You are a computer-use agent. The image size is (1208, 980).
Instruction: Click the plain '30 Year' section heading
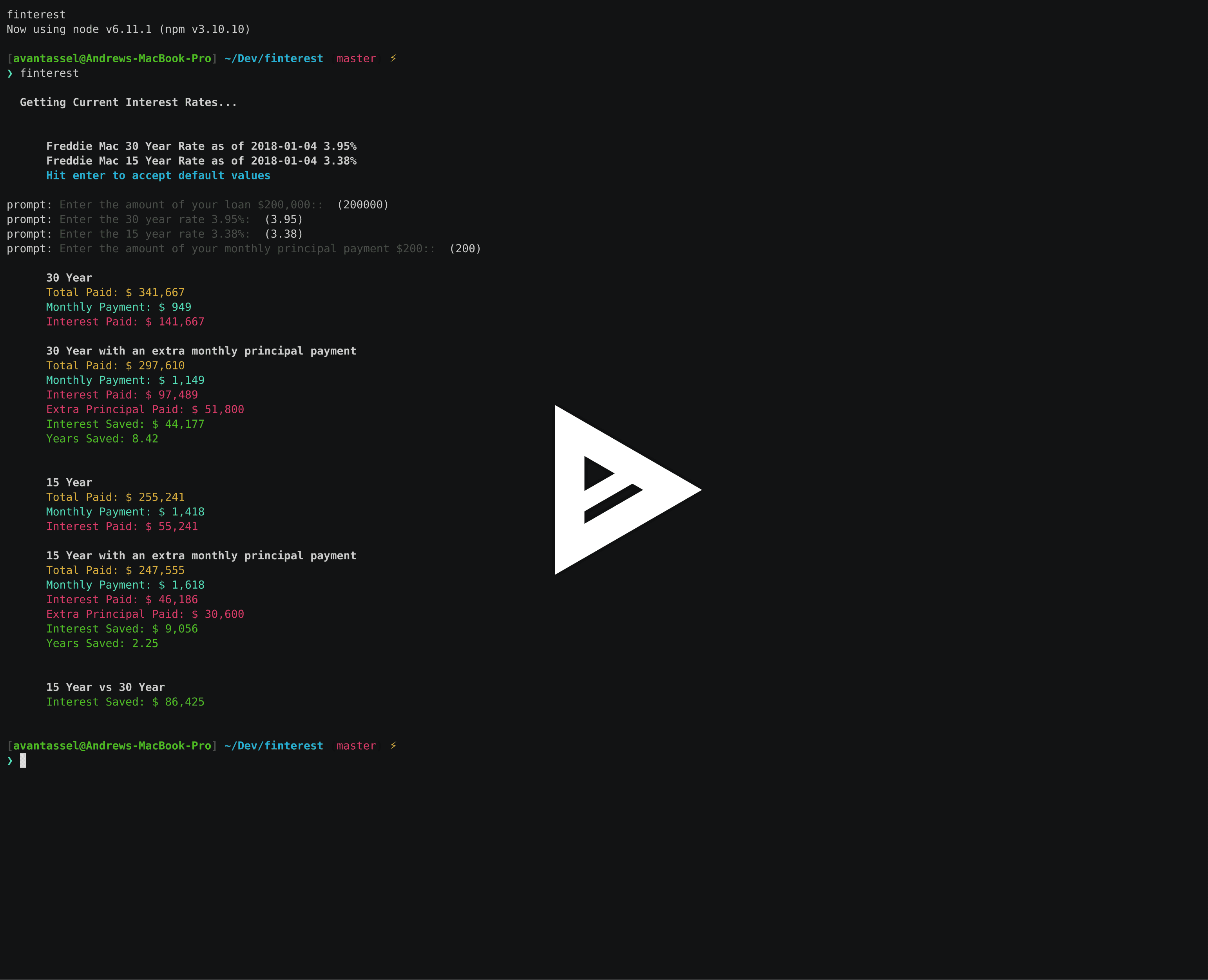pos(69,278)
